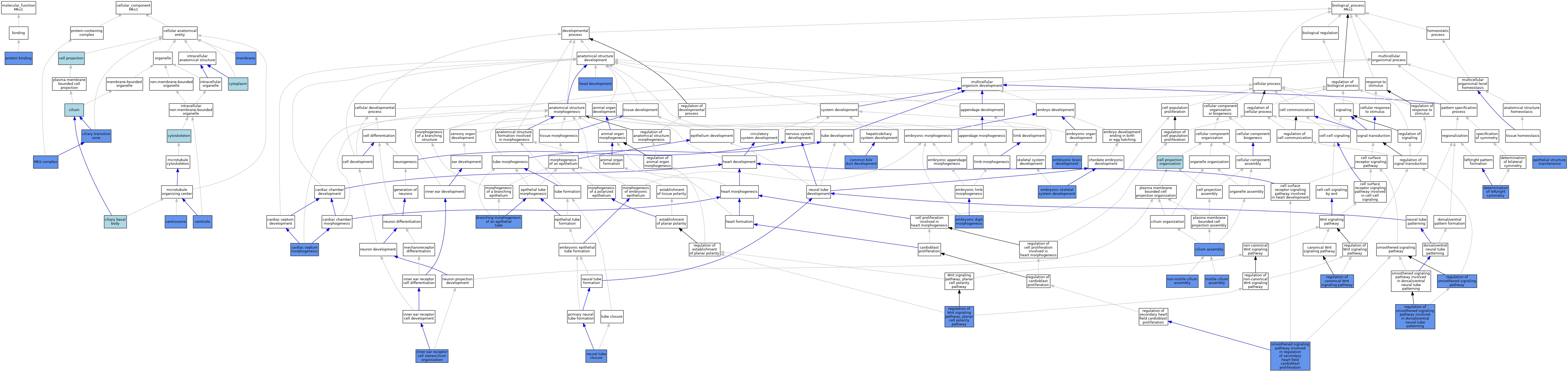Click the "motile cilium assembly" node
This screenshot has width=1568, height=372.
[x=1216, y=281]
